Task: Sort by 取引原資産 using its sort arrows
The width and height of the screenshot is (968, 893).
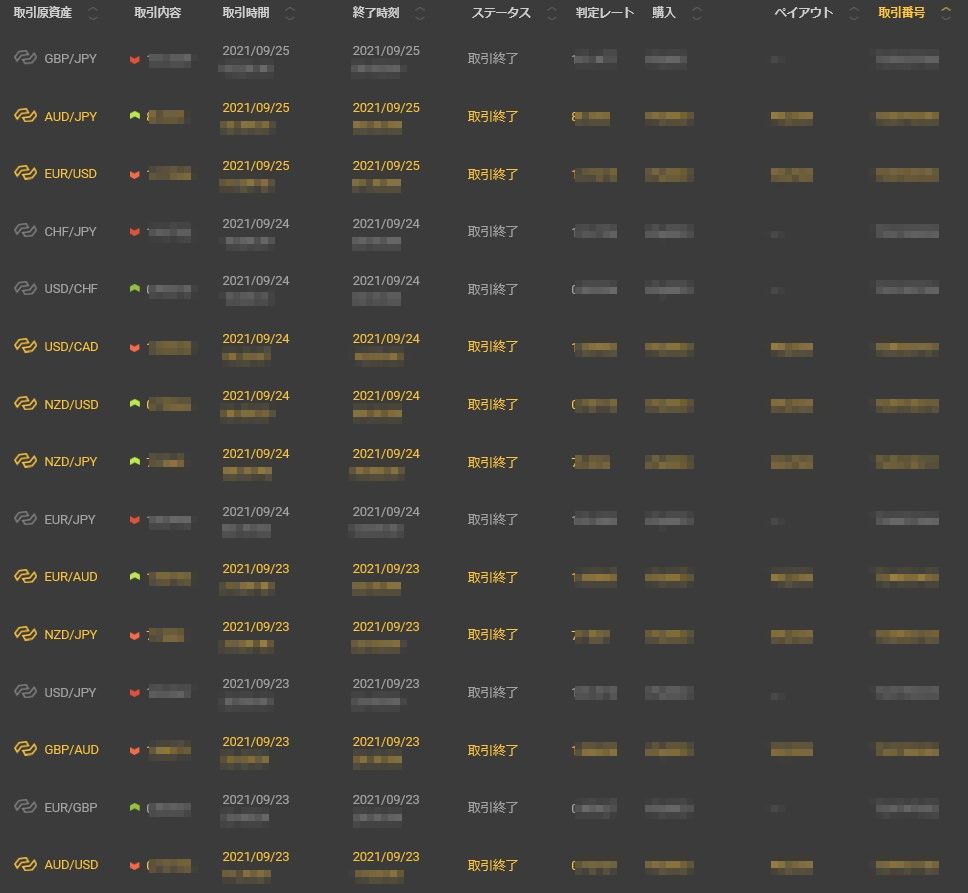Action: click(93, 14)
